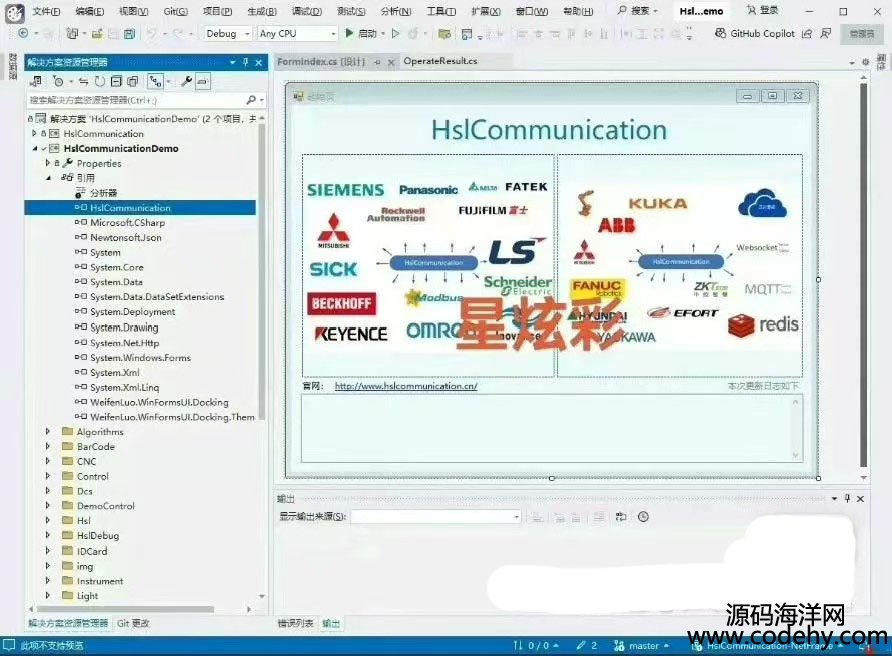Screen dimensions: 892x656
Task: Click the designer's vertical scrollbar
Action: click(x=864, y=276)
